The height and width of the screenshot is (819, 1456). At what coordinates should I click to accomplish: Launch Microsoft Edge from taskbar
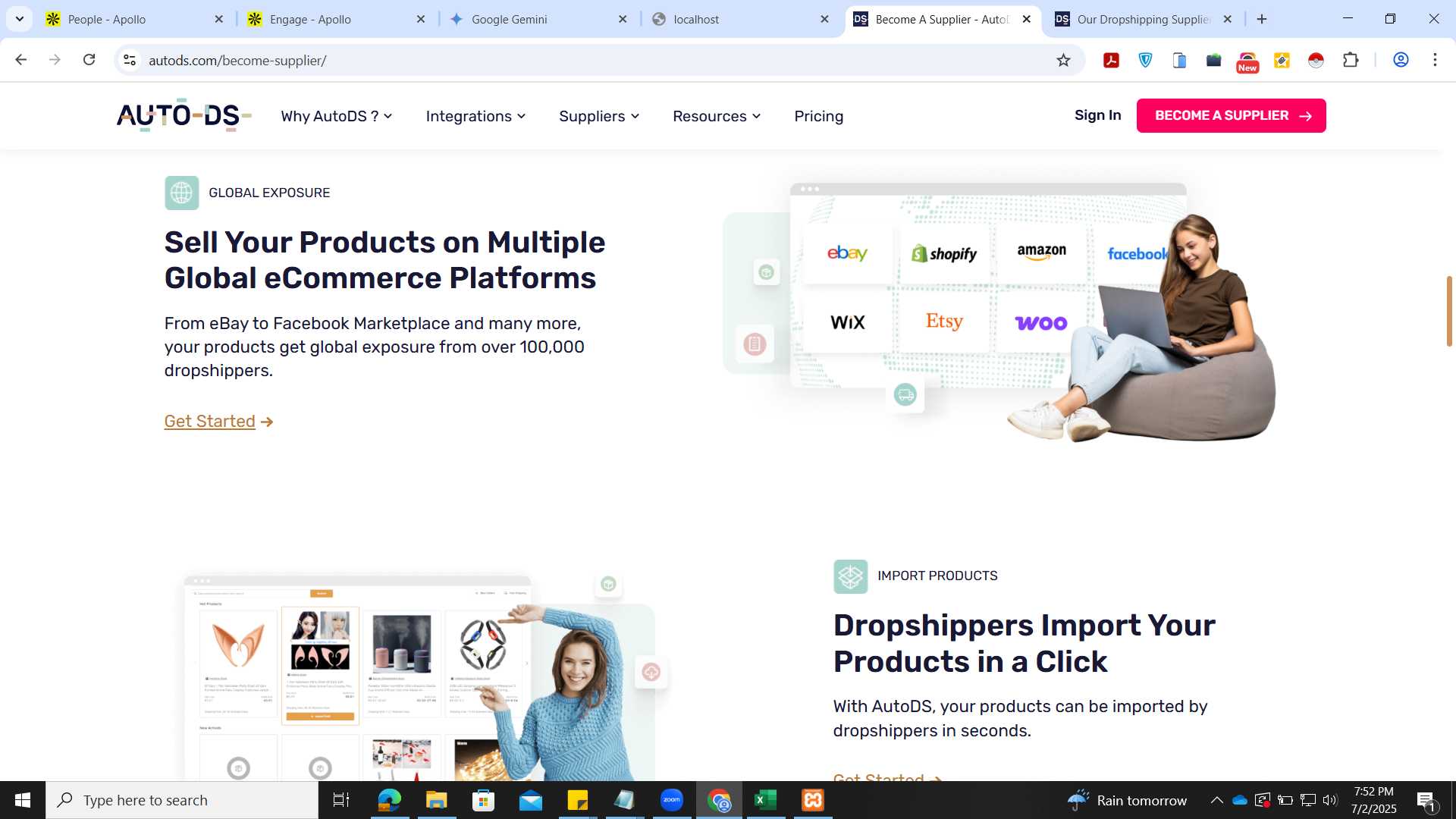pos(389,800)
